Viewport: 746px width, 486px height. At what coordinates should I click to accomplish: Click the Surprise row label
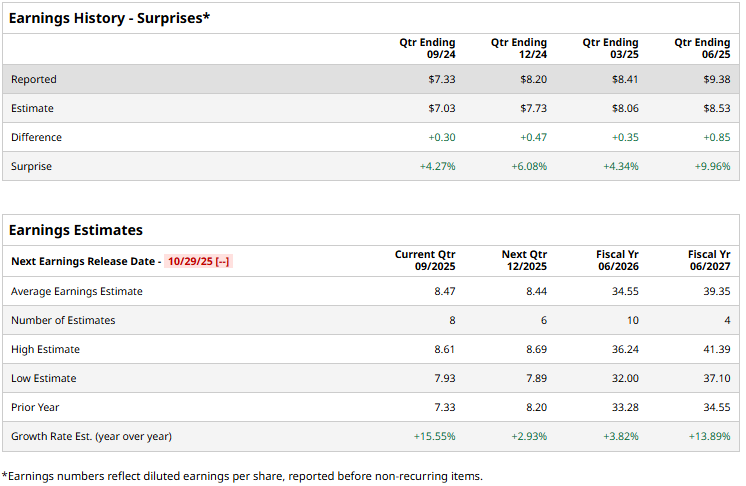[x=31, y=166]
